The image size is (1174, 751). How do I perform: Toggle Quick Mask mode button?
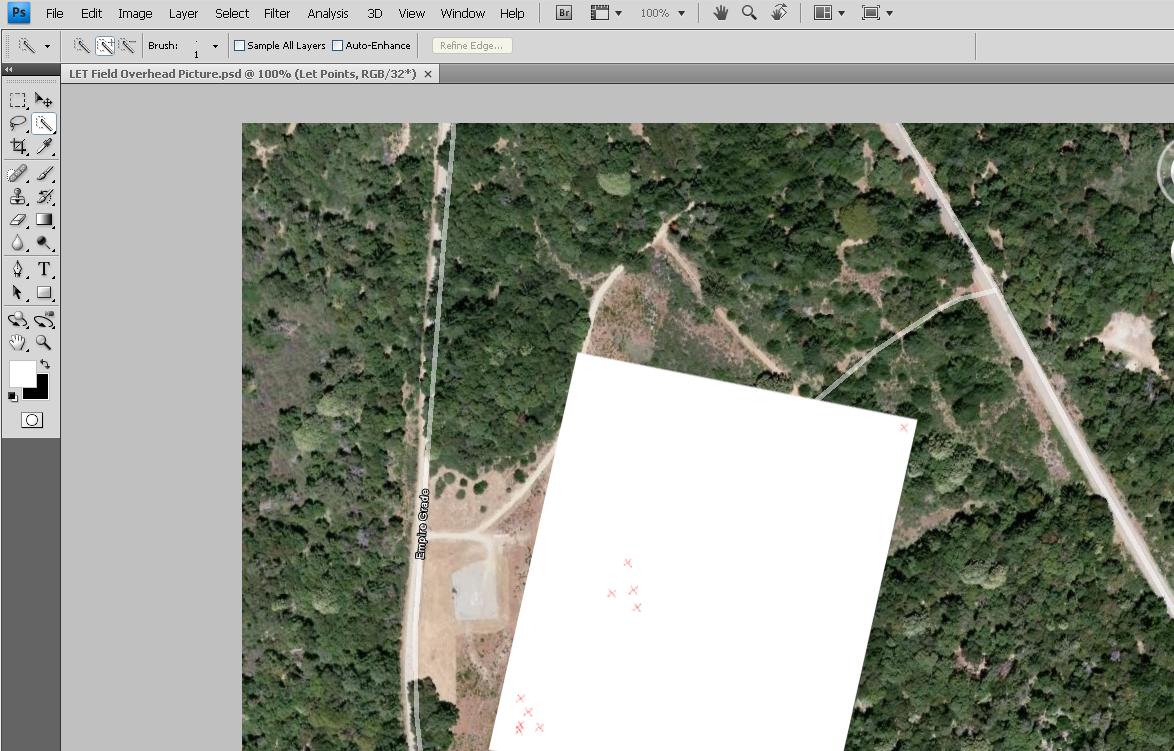point(32,420)
